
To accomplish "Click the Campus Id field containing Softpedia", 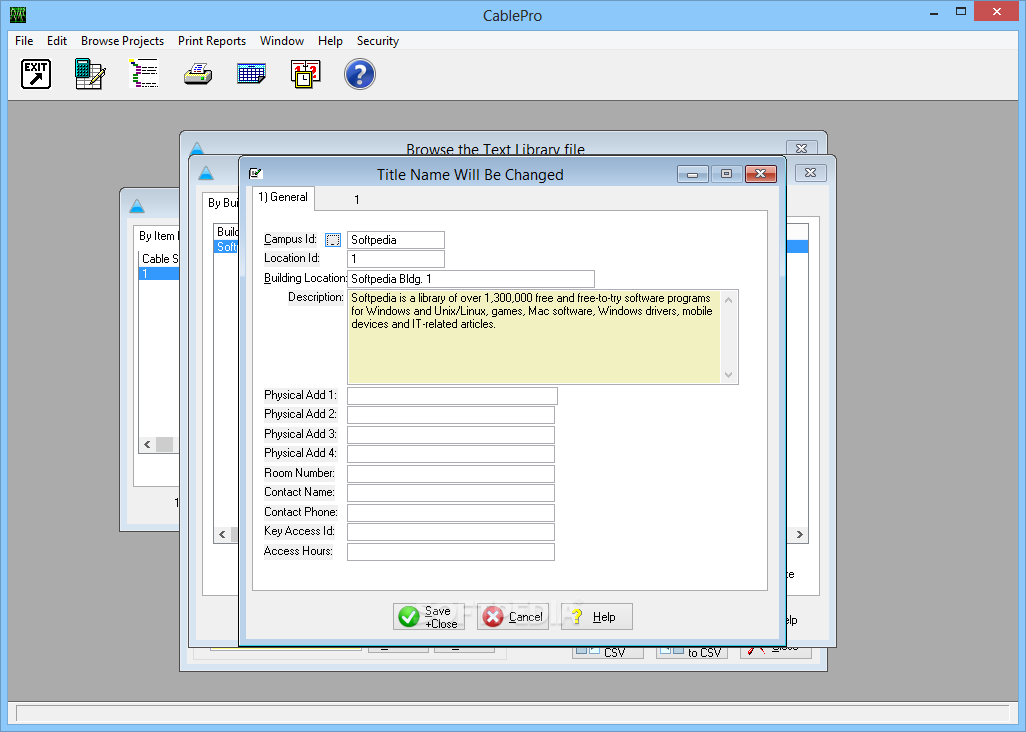I will tap(396, 240).
